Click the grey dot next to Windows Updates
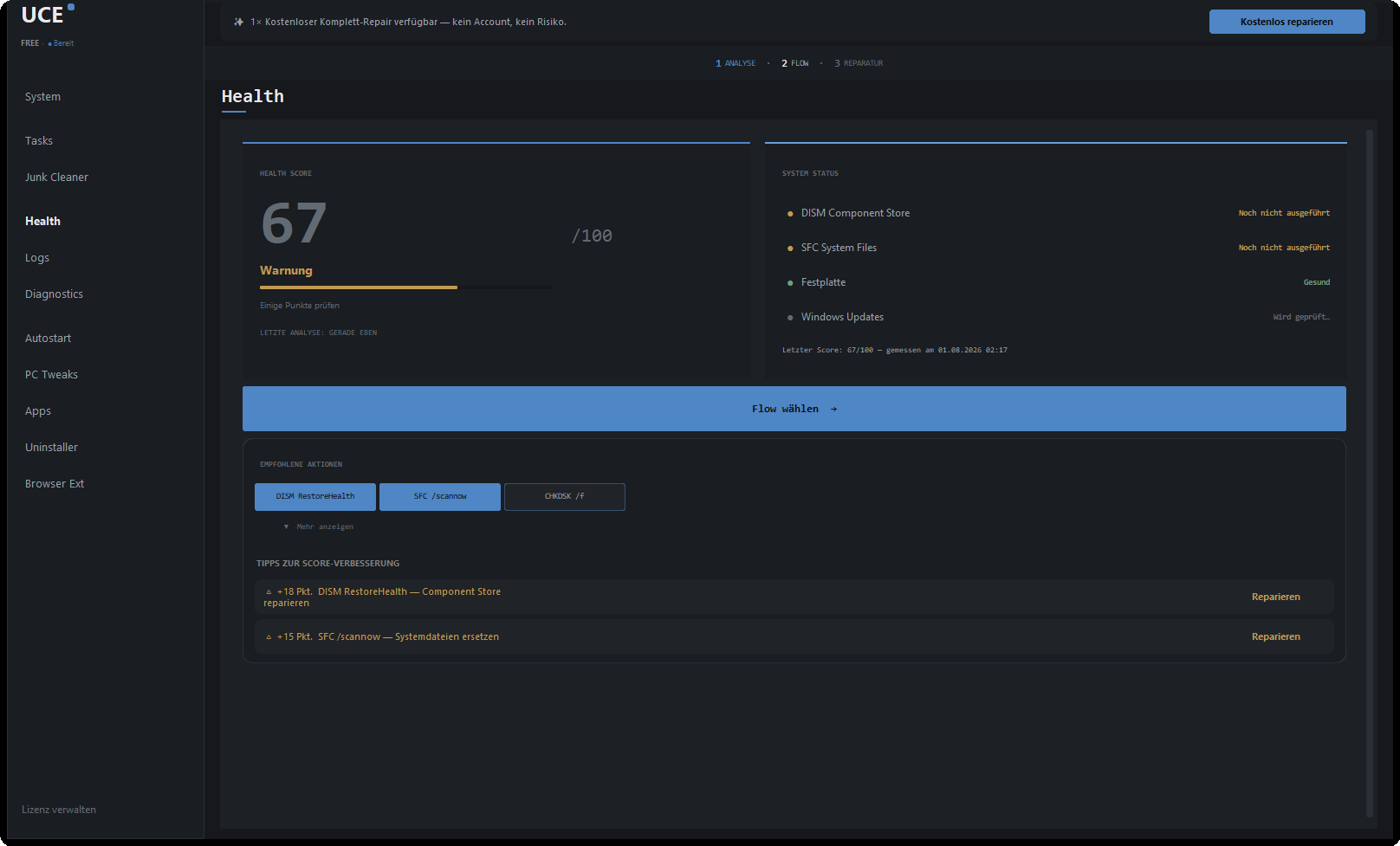Image resolution: width=1400 pixels, height=846 pixels. (790, 318)
